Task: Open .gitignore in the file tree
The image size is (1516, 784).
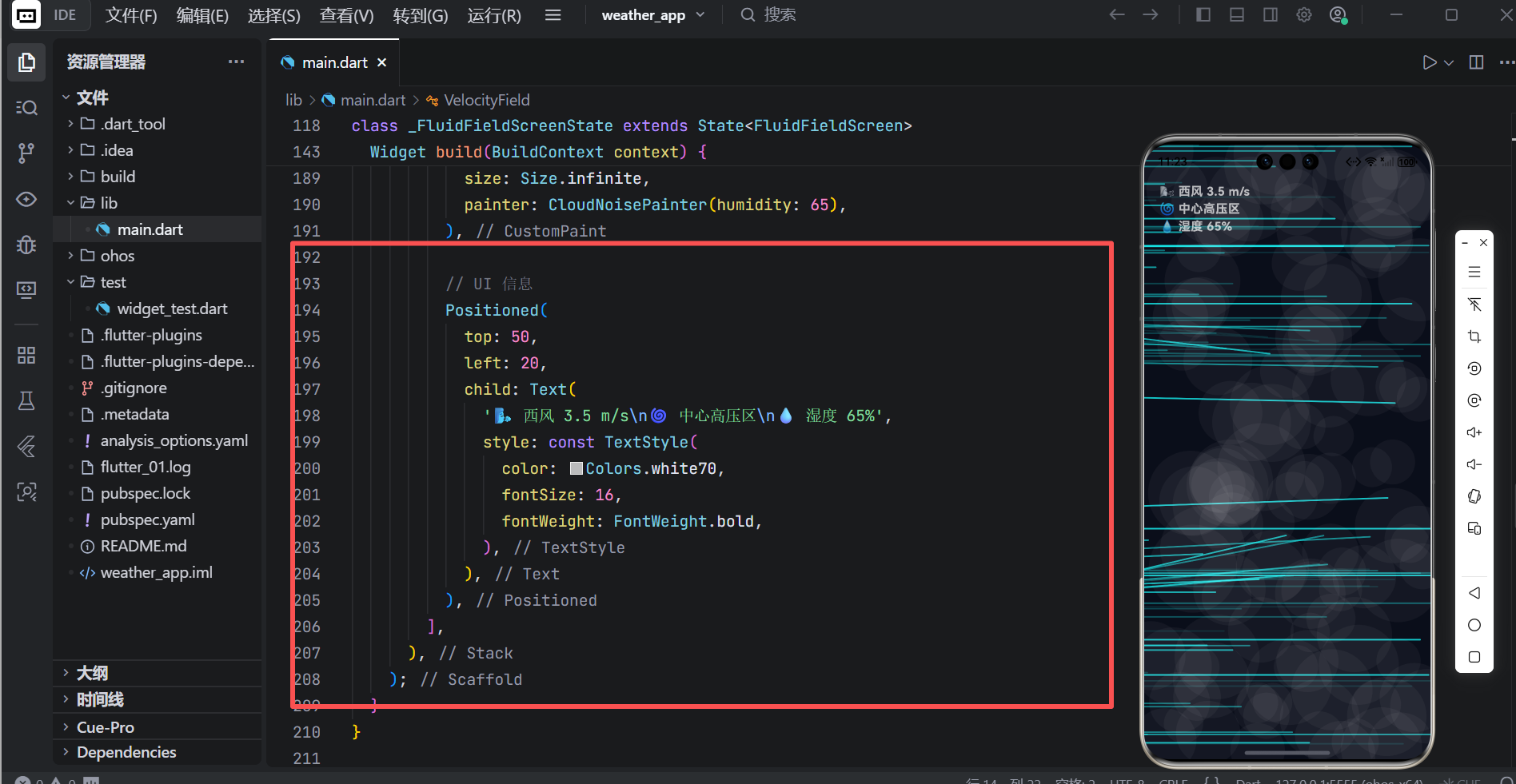Action: coord(157,388)
